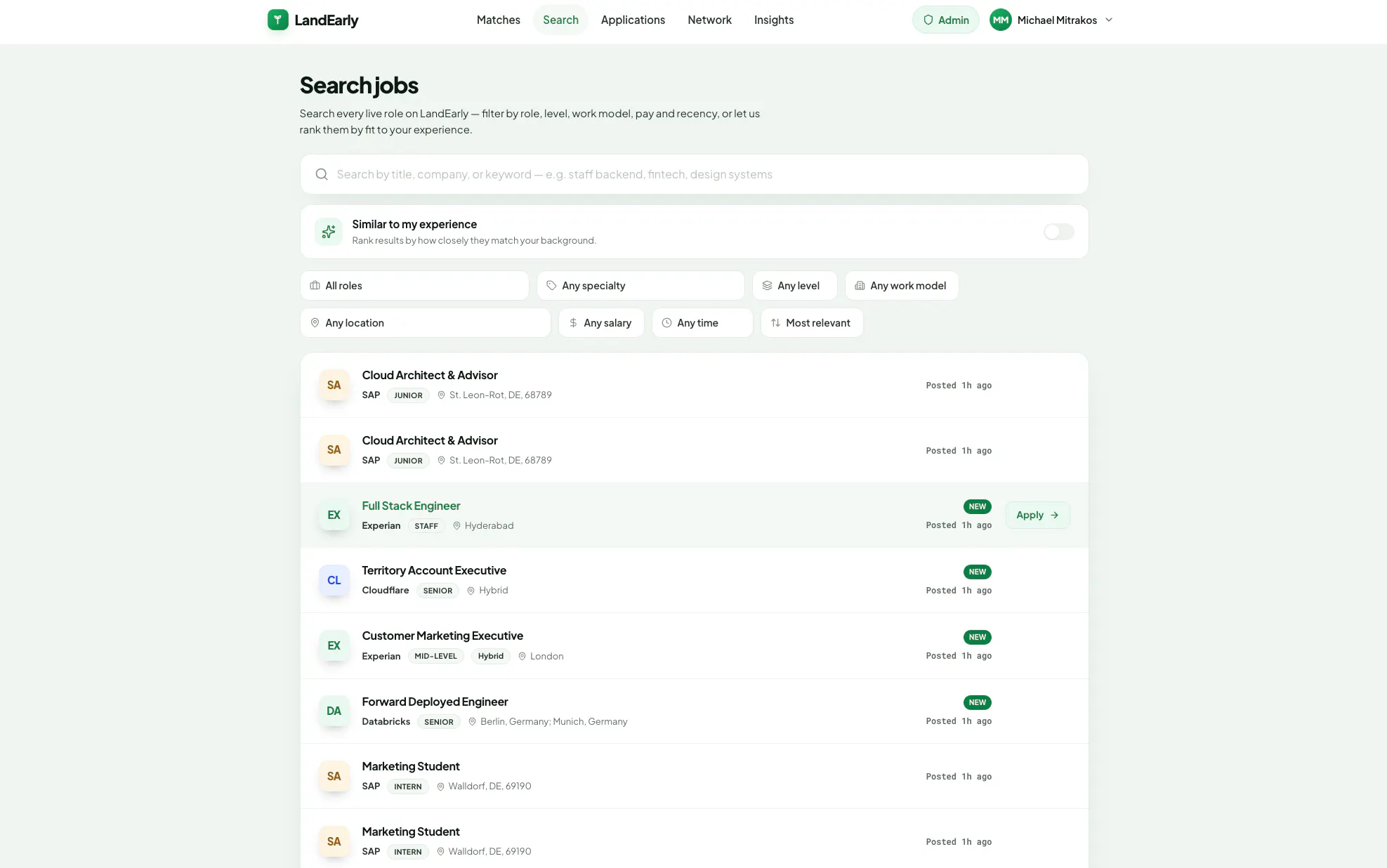Enable the Similar to my experience toggle
Viewport: 1387px width, 868px height.
click(x=1058, y=232)
